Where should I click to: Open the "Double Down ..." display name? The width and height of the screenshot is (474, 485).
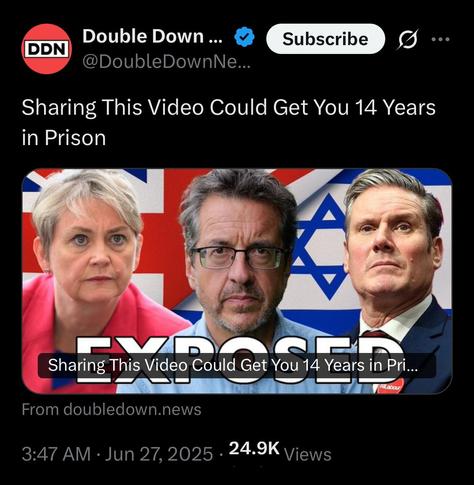click(x=152, y=36)
